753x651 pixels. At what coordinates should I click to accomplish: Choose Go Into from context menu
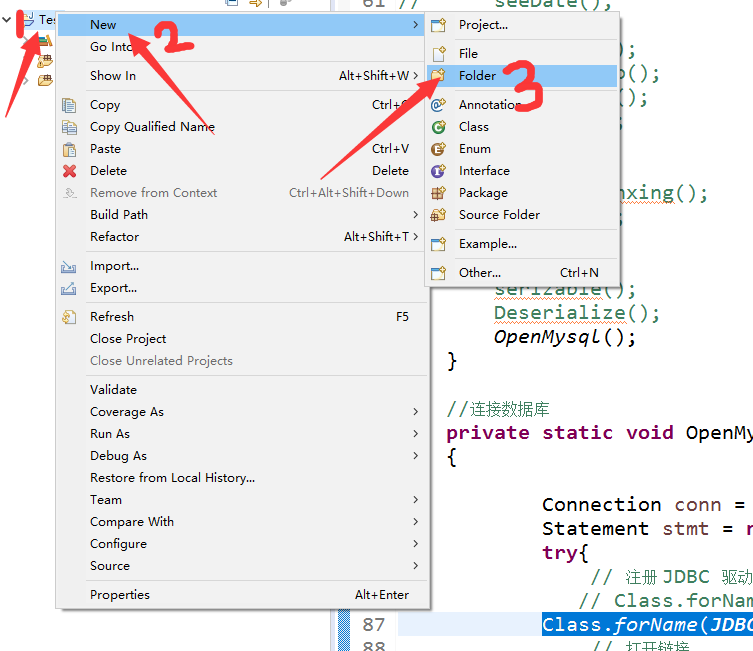240,47
